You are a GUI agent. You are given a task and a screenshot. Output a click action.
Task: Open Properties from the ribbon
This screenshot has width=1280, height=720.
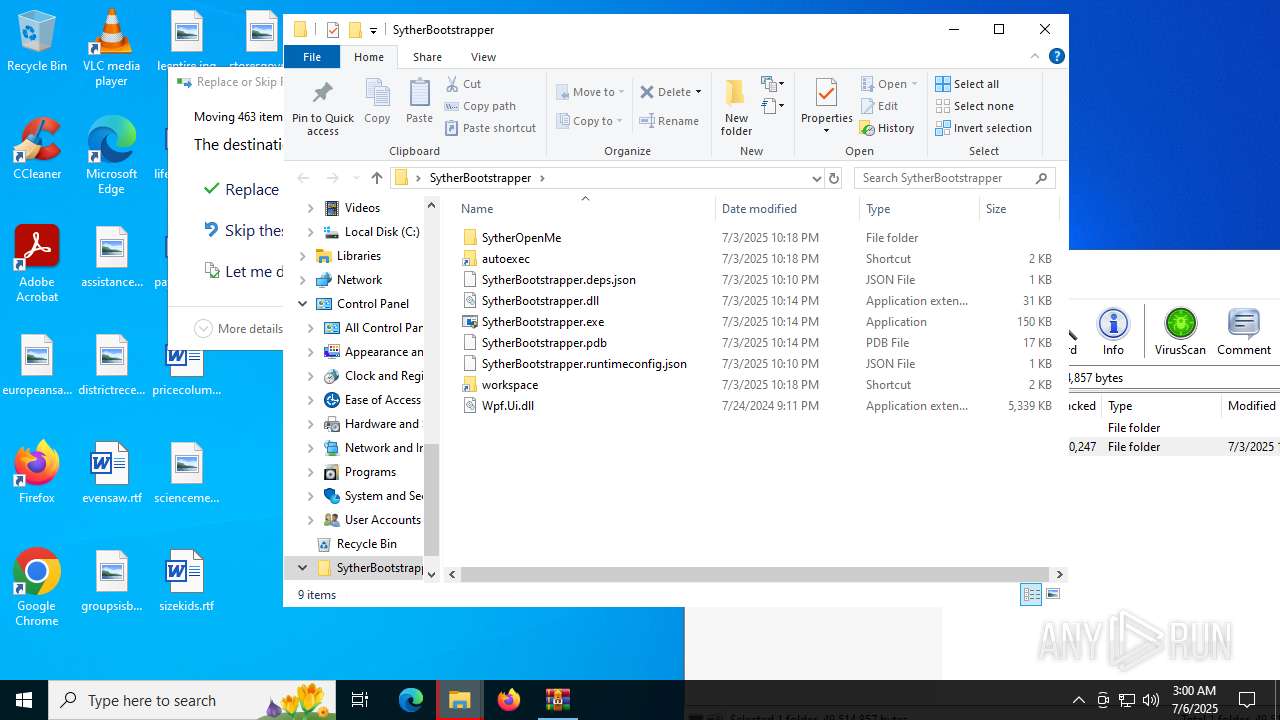[x=826, y=106]
